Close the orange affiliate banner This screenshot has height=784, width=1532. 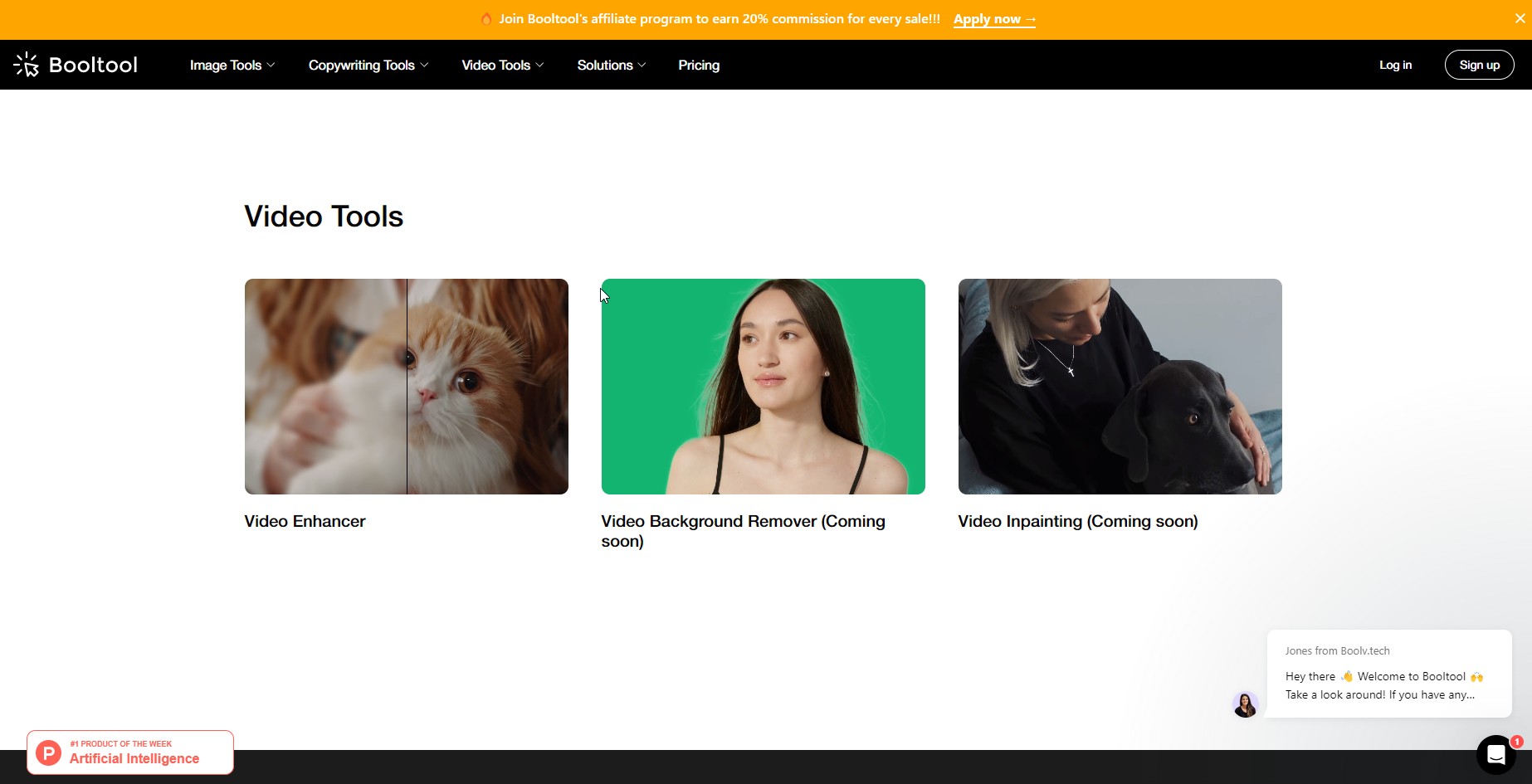tap(1520, 18)
